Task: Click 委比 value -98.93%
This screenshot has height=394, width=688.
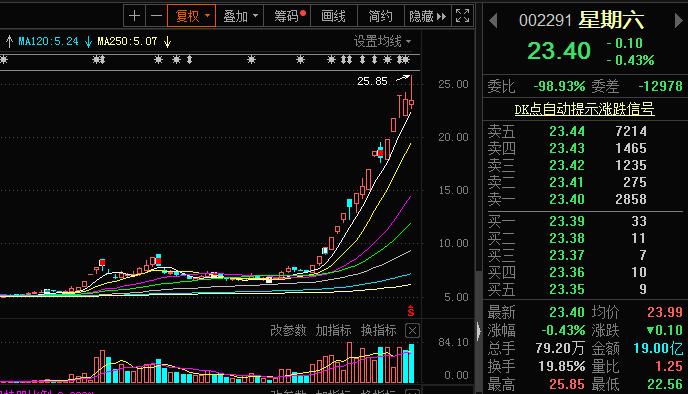Action: point(559,86)
